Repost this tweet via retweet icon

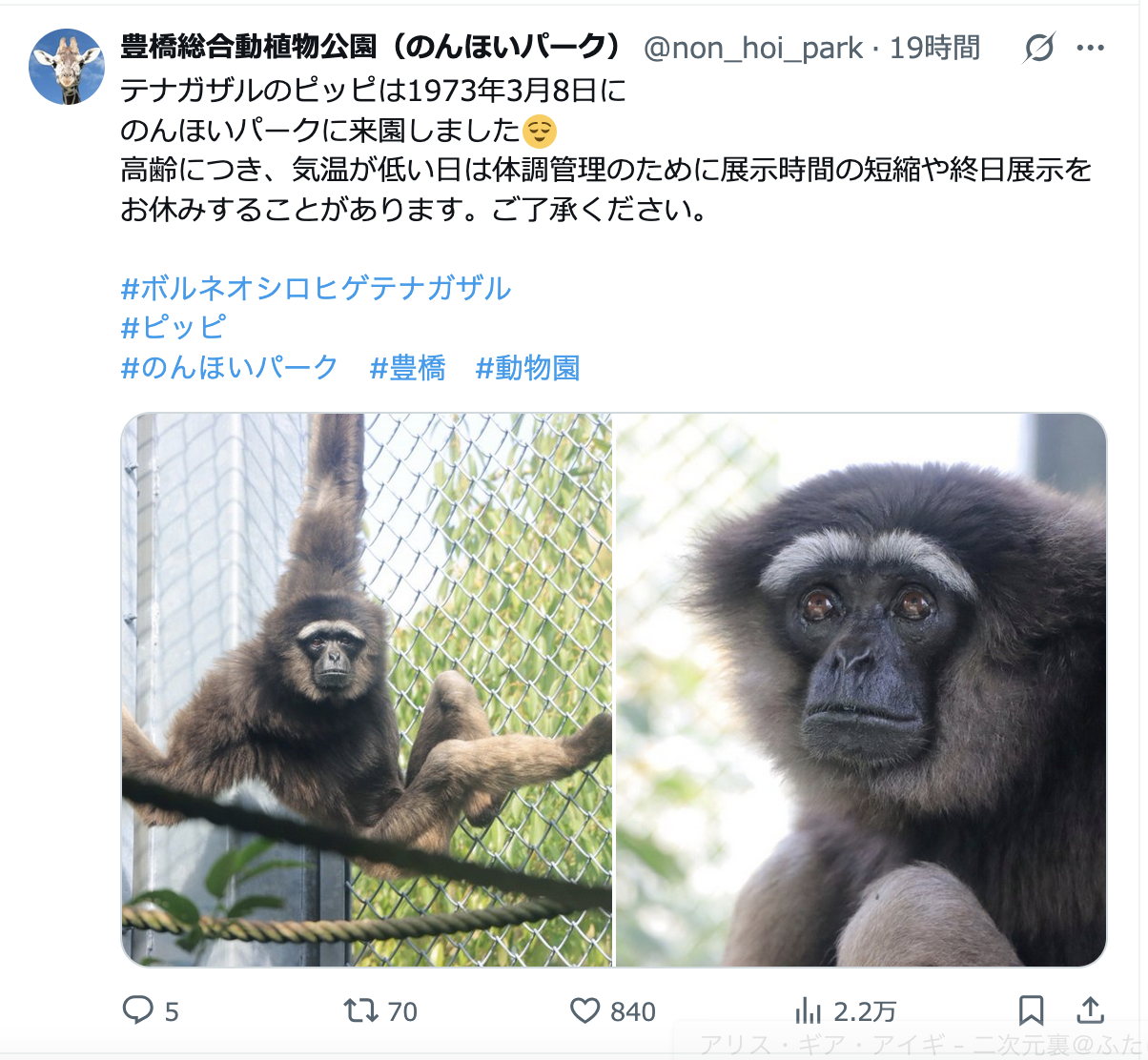click(x=361, y=1010)
